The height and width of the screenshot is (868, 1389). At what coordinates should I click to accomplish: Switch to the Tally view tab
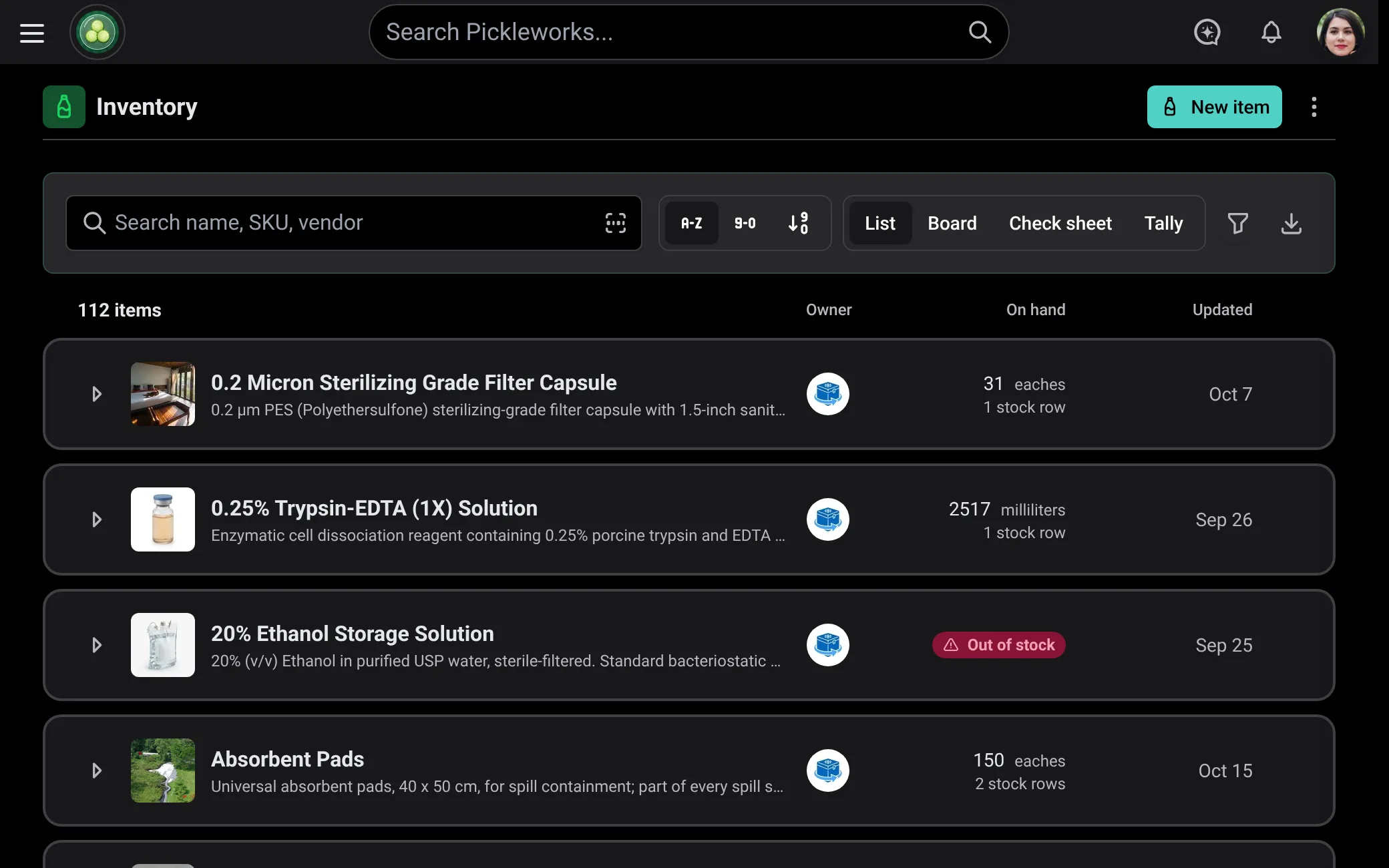pyautogui.click(x=1163, y=223)
